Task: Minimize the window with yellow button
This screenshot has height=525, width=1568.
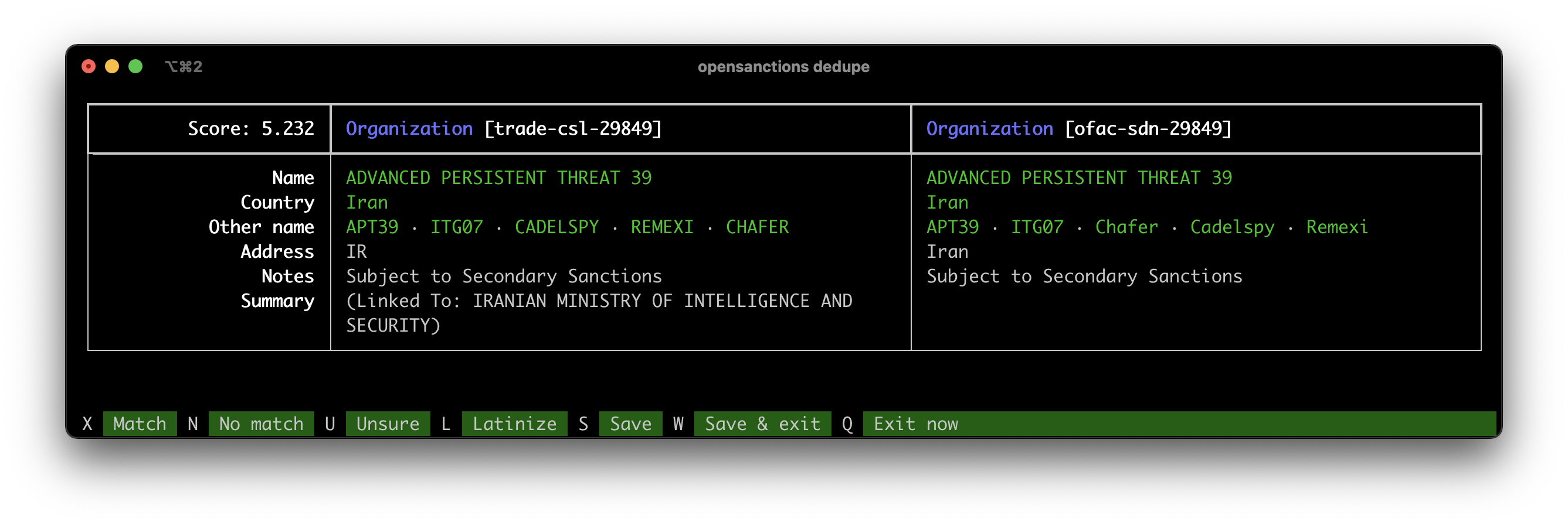Action: pos(112,66)
